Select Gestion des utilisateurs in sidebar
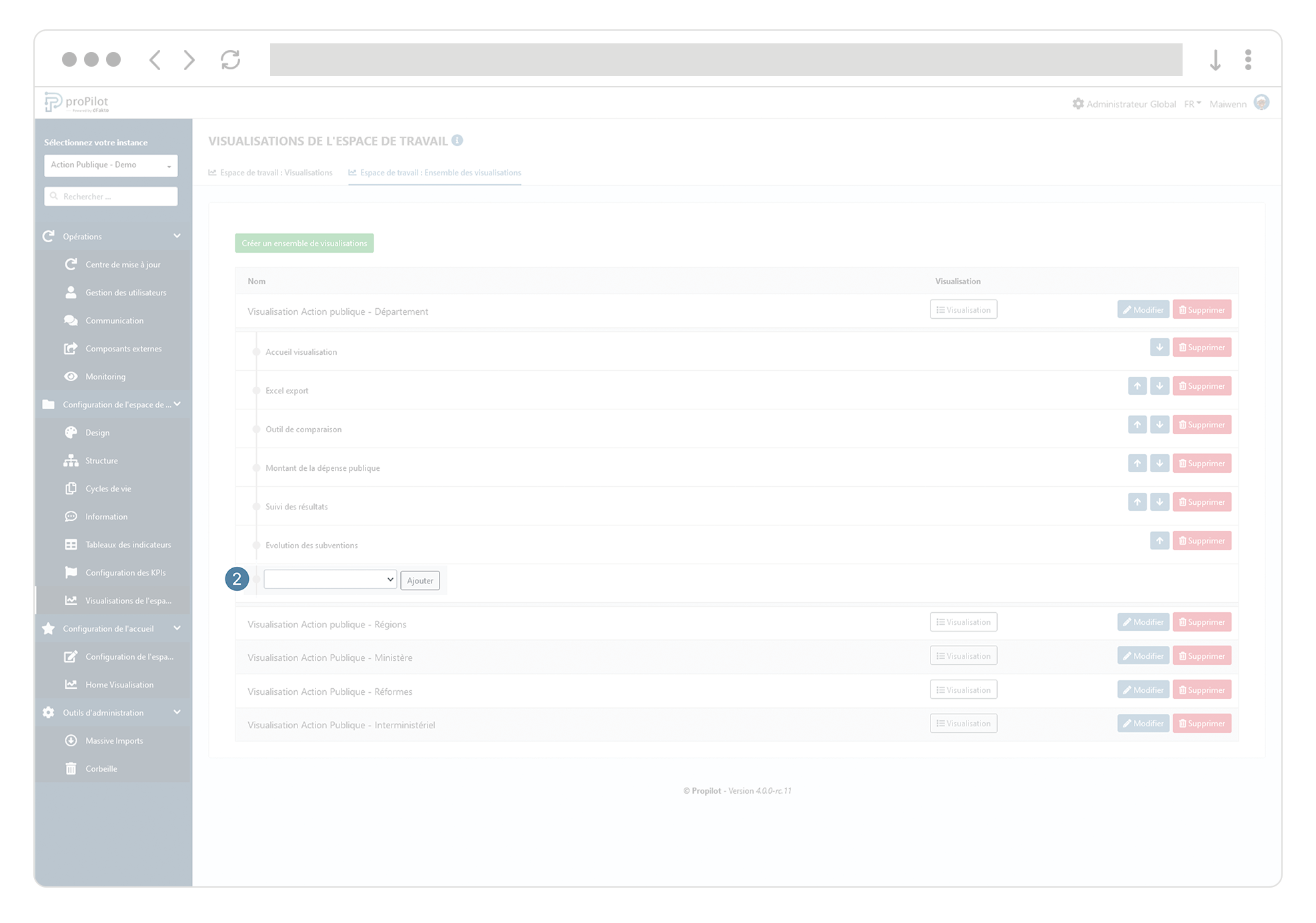 click(x=125, y=292)
